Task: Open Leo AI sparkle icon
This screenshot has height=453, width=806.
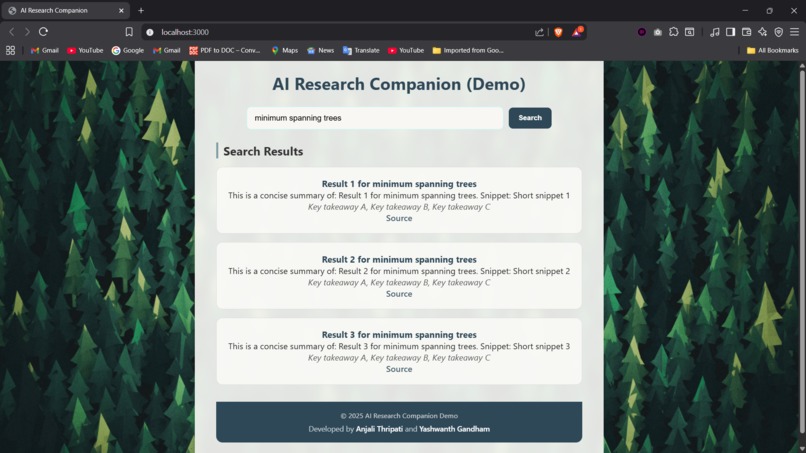Action: (x=762, y=32)
